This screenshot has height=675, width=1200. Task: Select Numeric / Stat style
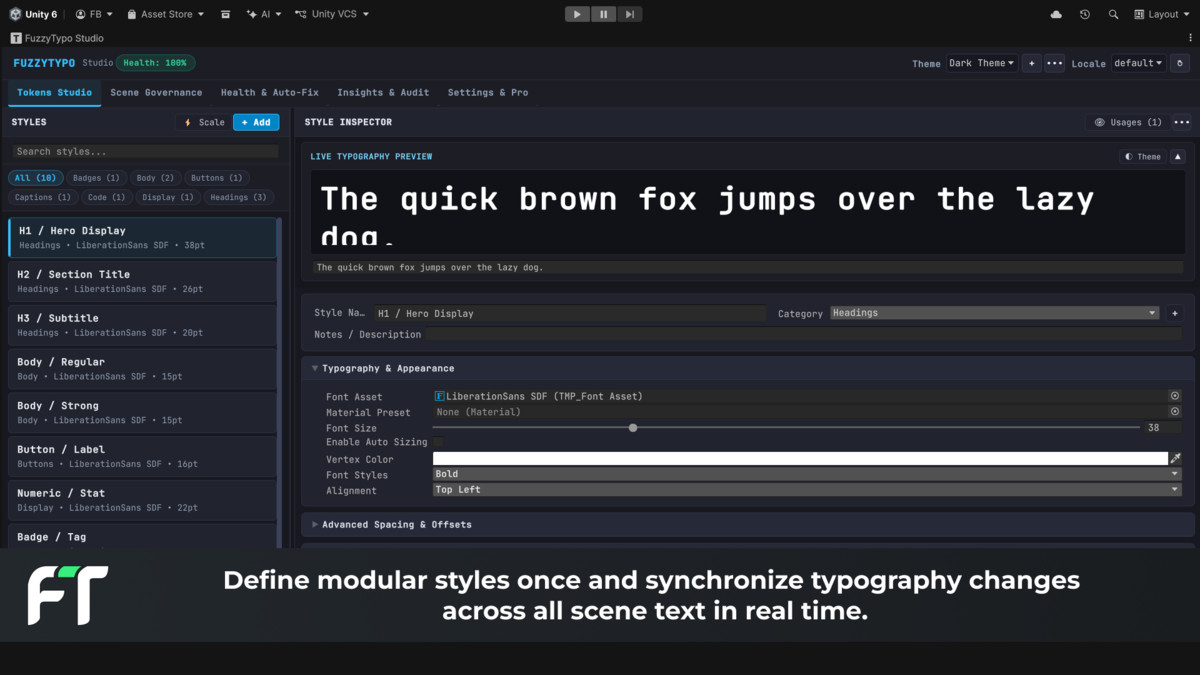pyautogui.click(x=142, y=500)
